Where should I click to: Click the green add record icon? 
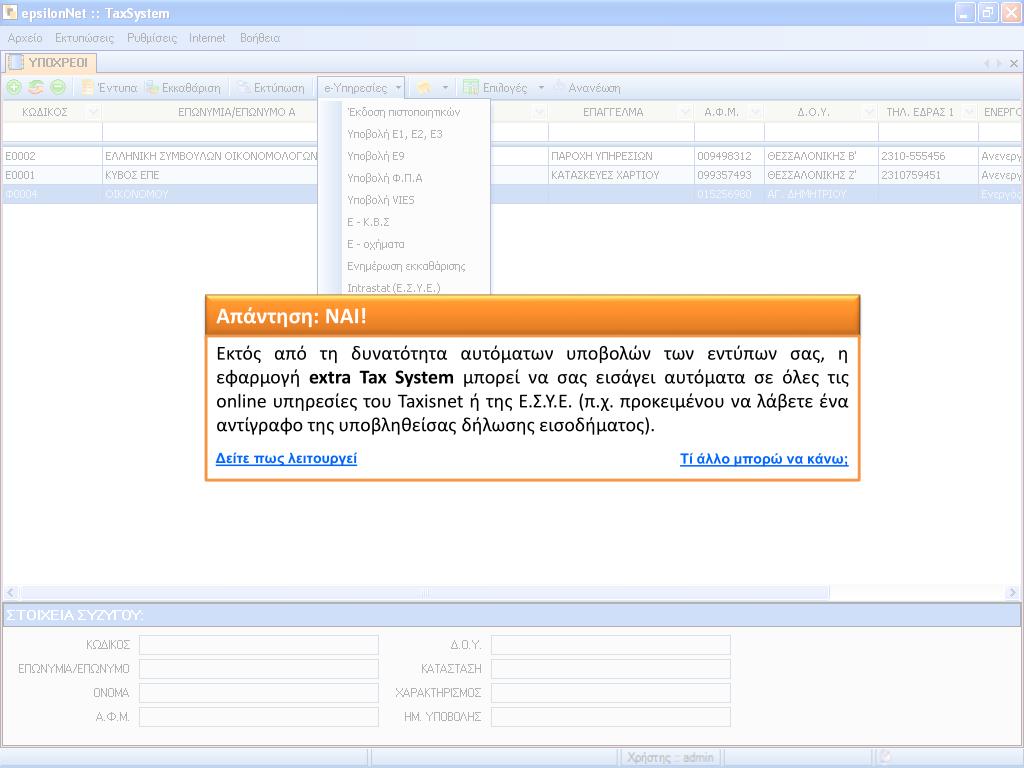click(14, 88)
